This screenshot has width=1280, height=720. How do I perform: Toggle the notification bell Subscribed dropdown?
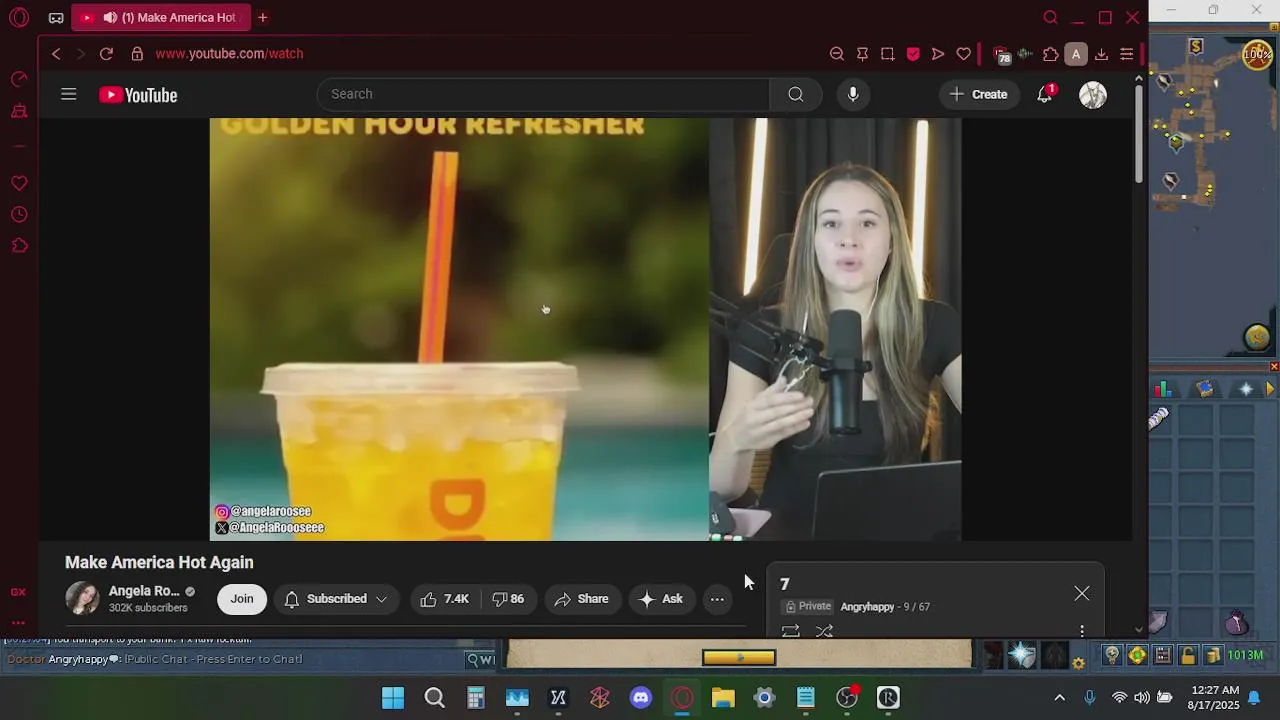point(336,599)
